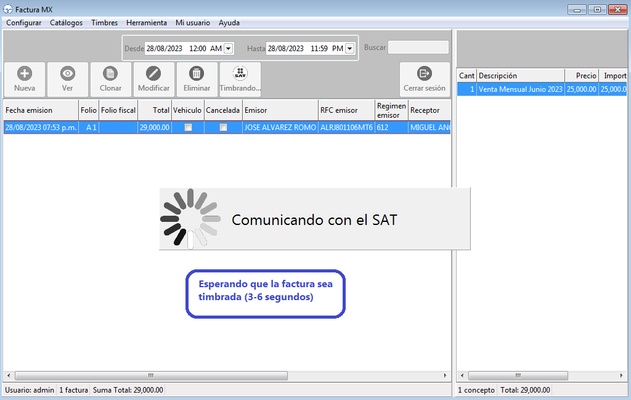Sort by Emisor column header
This screenshot has height=400, width=631.
[280, 110]
